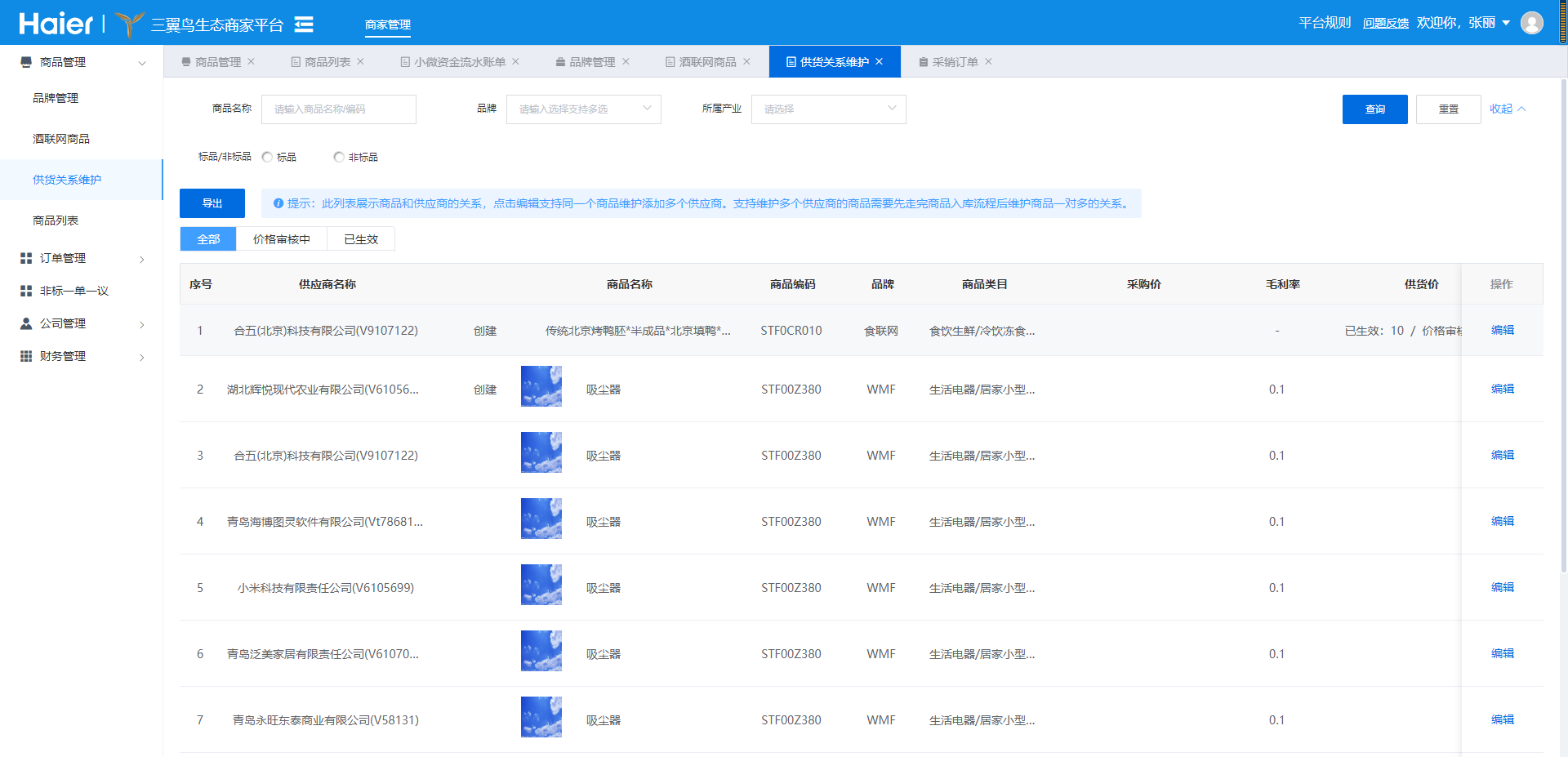The height and width of the screenshot is (757, 1568).
Task: Edit the 青岛泛美家居 row
Action: 1503,653
